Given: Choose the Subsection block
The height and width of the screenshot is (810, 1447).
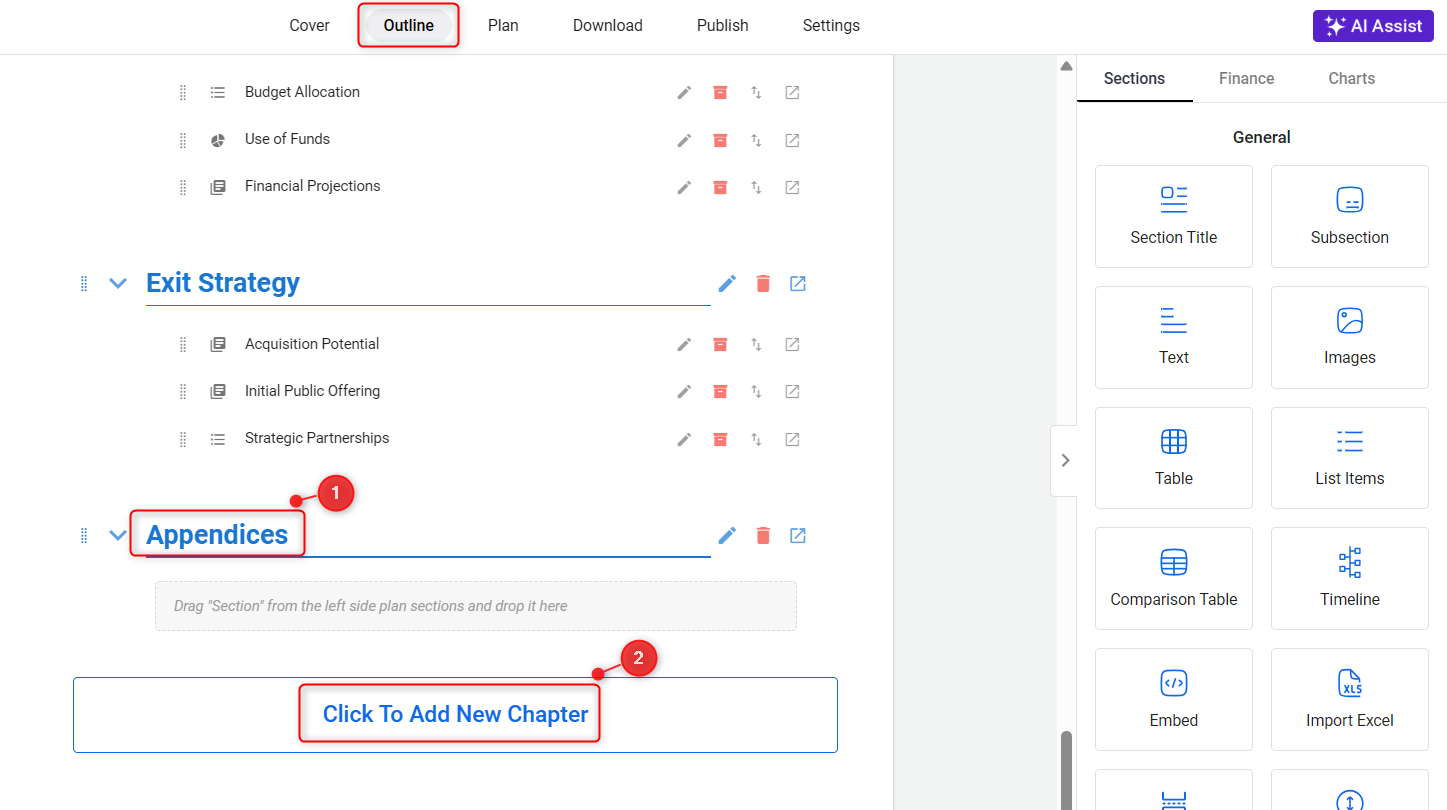Looking at the screenshot, I should (1350, 216).
